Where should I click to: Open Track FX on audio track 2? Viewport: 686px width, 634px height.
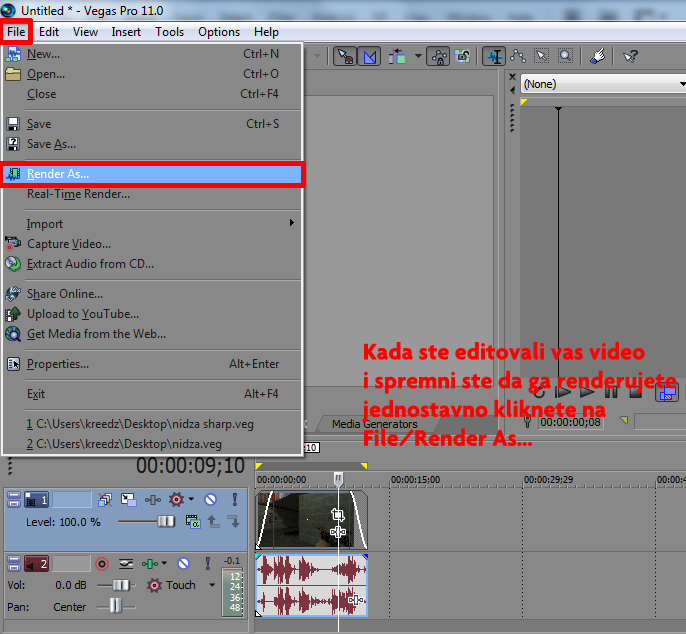pyautogui.click(x=150, y=564)
